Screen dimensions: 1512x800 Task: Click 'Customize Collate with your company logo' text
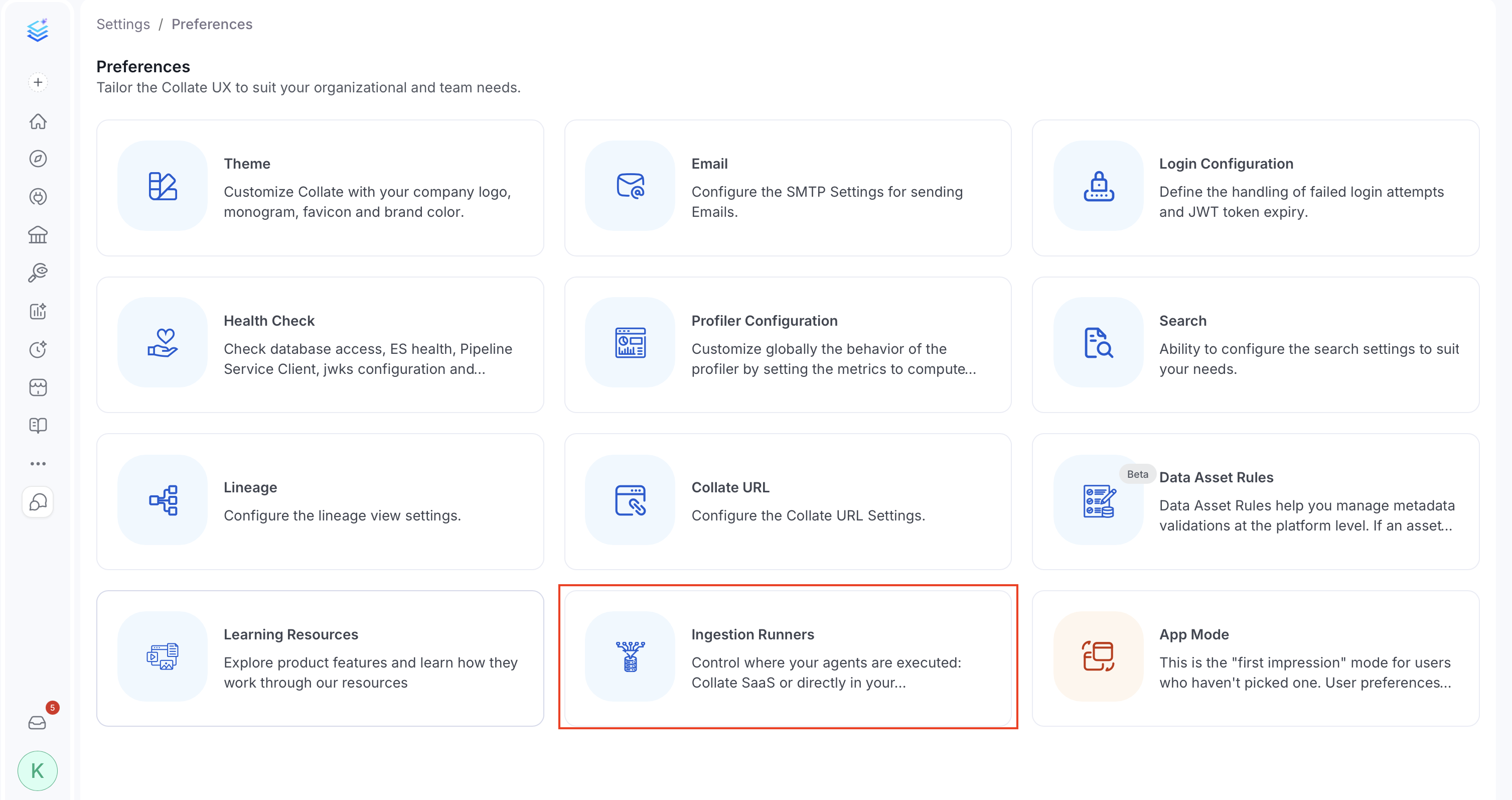pos(367,202)
